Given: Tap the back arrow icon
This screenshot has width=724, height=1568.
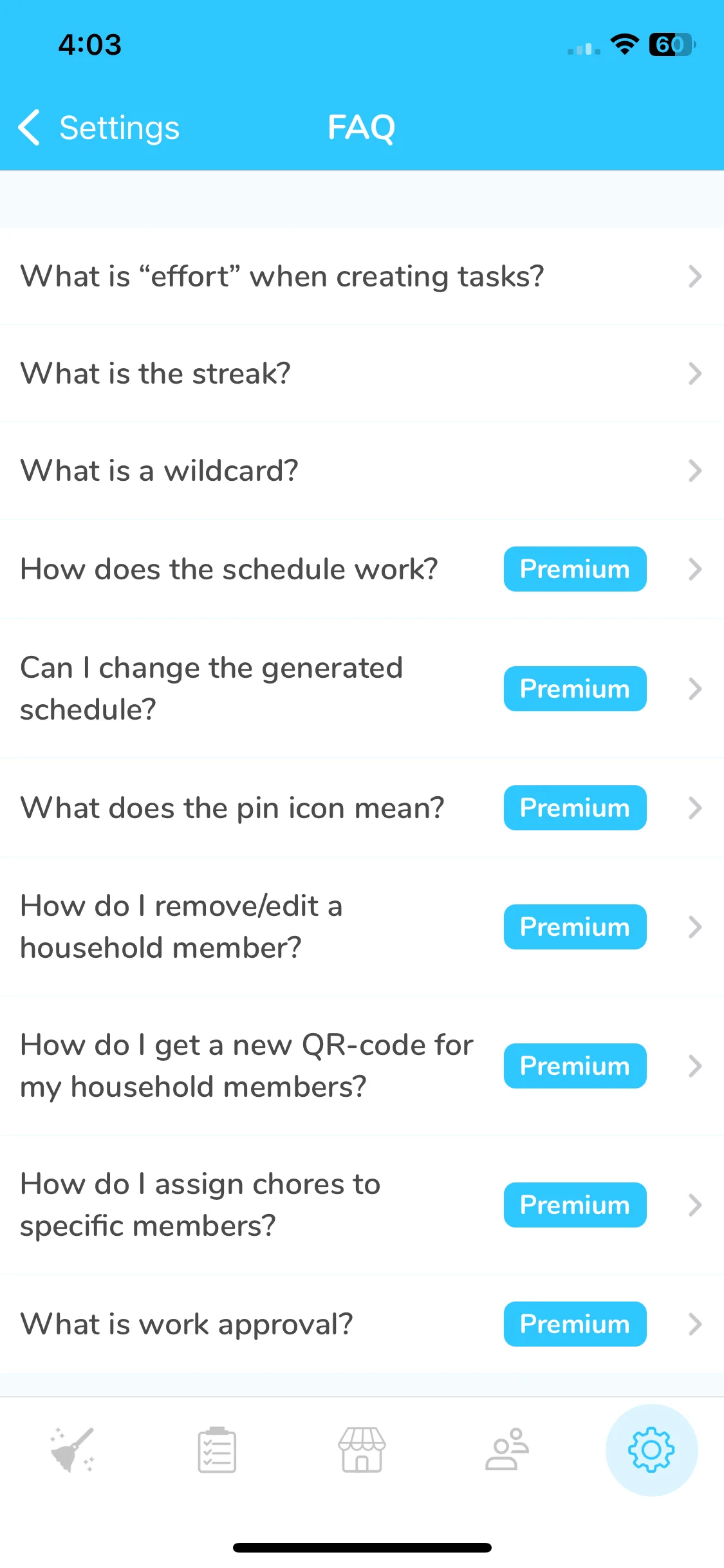Looking at the screenshot, I should [29, 127].
